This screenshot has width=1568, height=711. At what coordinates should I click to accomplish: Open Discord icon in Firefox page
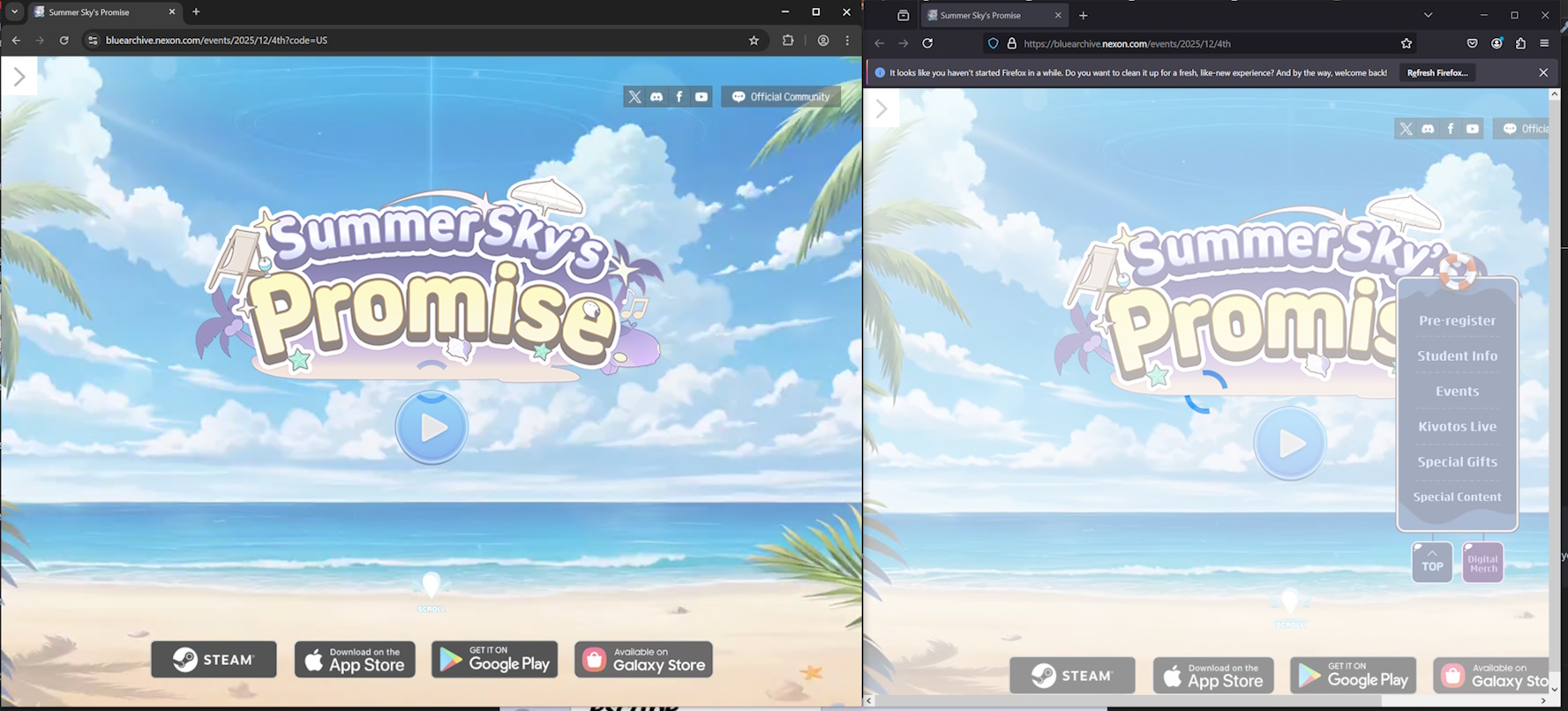pos(1428,129)
